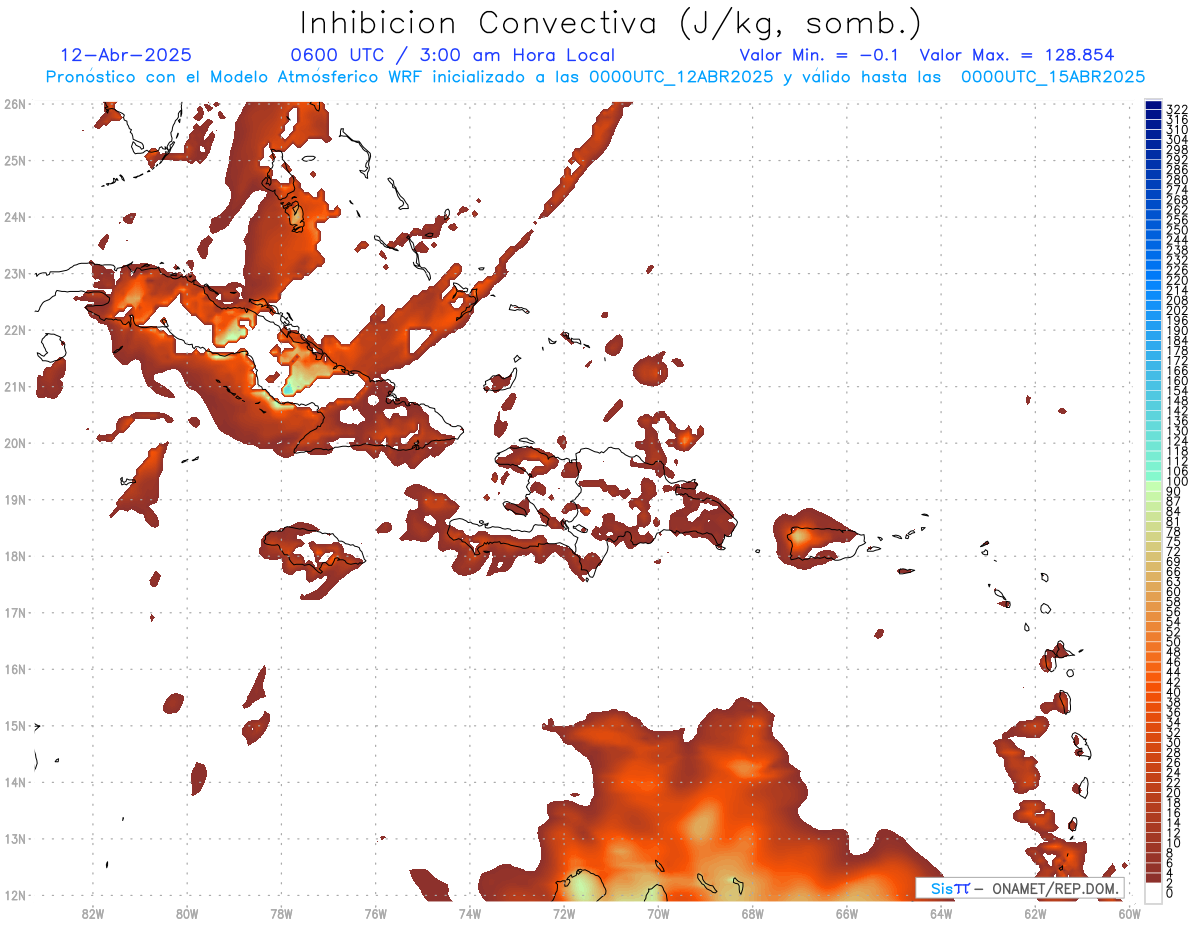Click the colorbar value label '208'
The height and width of the screenshot is (927, 1200).
(x=1176, y=300)
